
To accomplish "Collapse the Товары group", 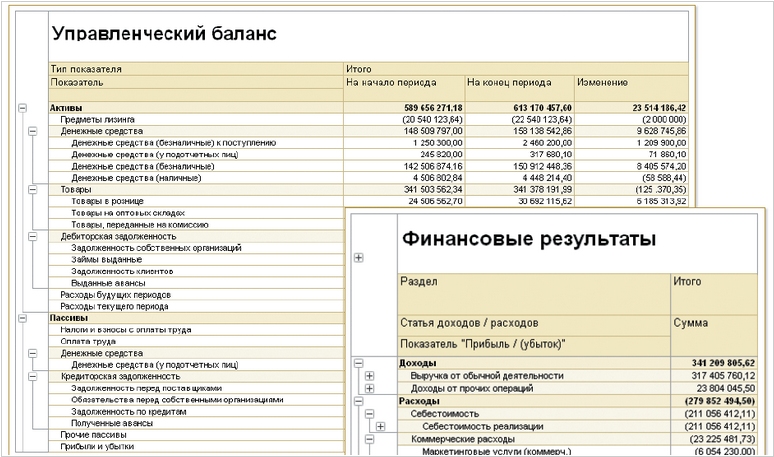I will pyautogui.click(x=32, y=189).
